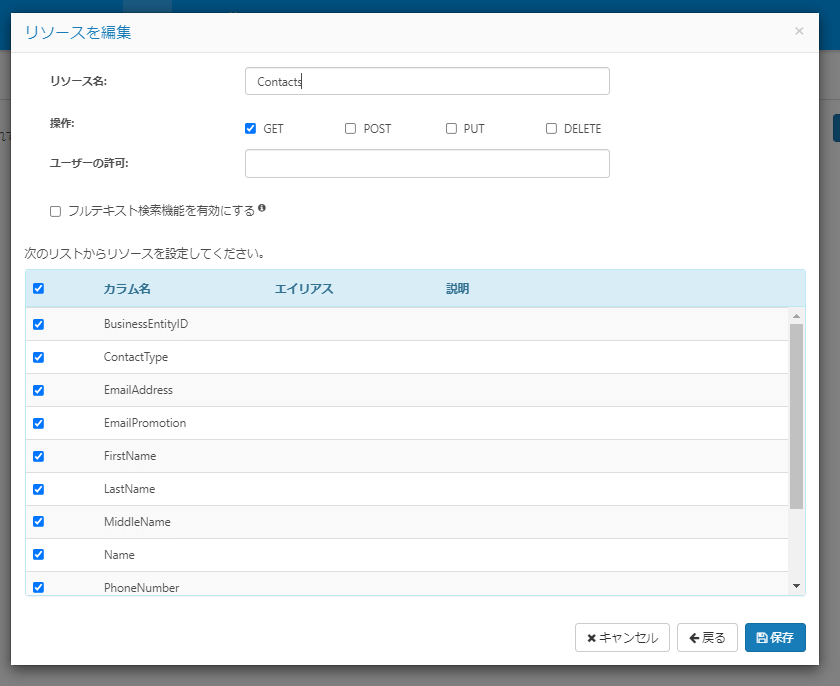Click the キャンセル cancel button
The height and width of the screenshot is (686, 840).
[x=622, y=638]
